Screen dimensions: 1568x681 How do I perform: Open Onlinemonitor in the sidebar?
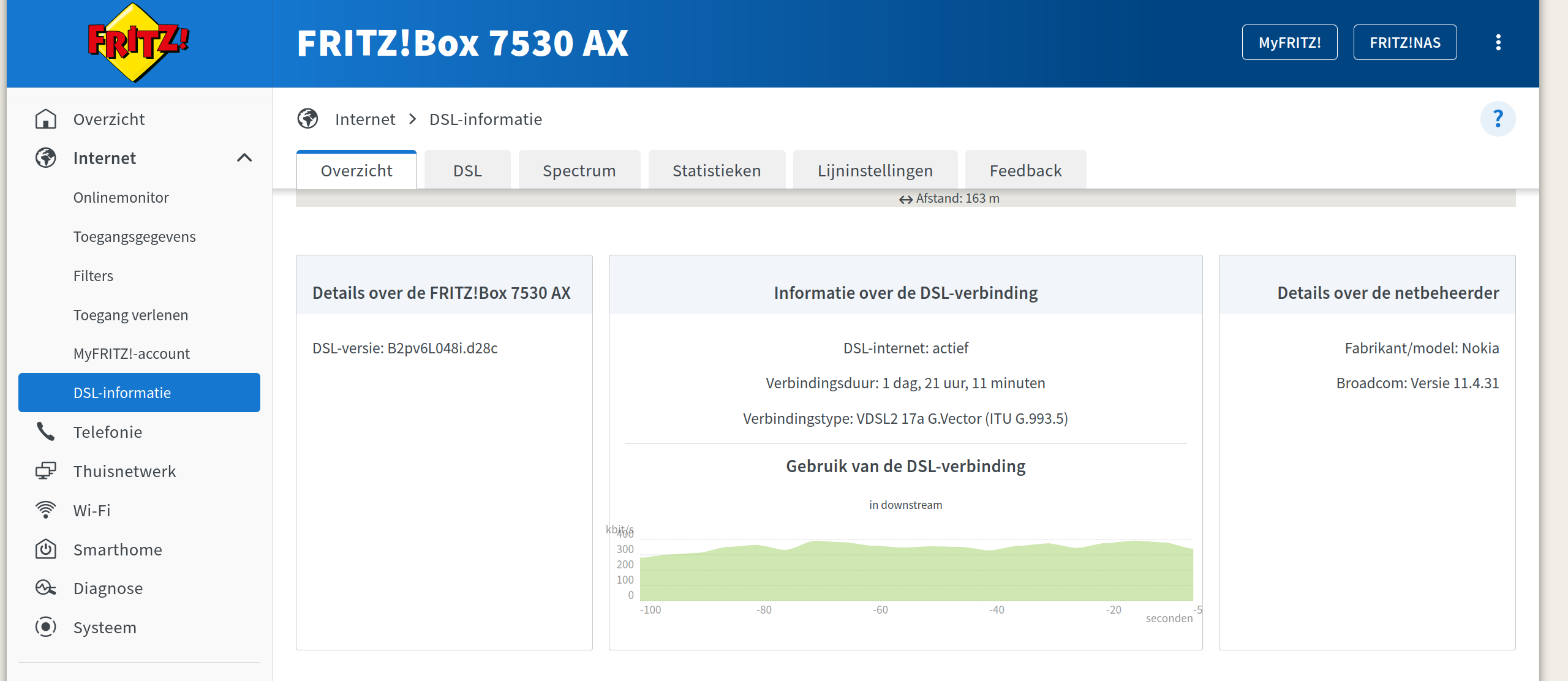tap(121, 197)
